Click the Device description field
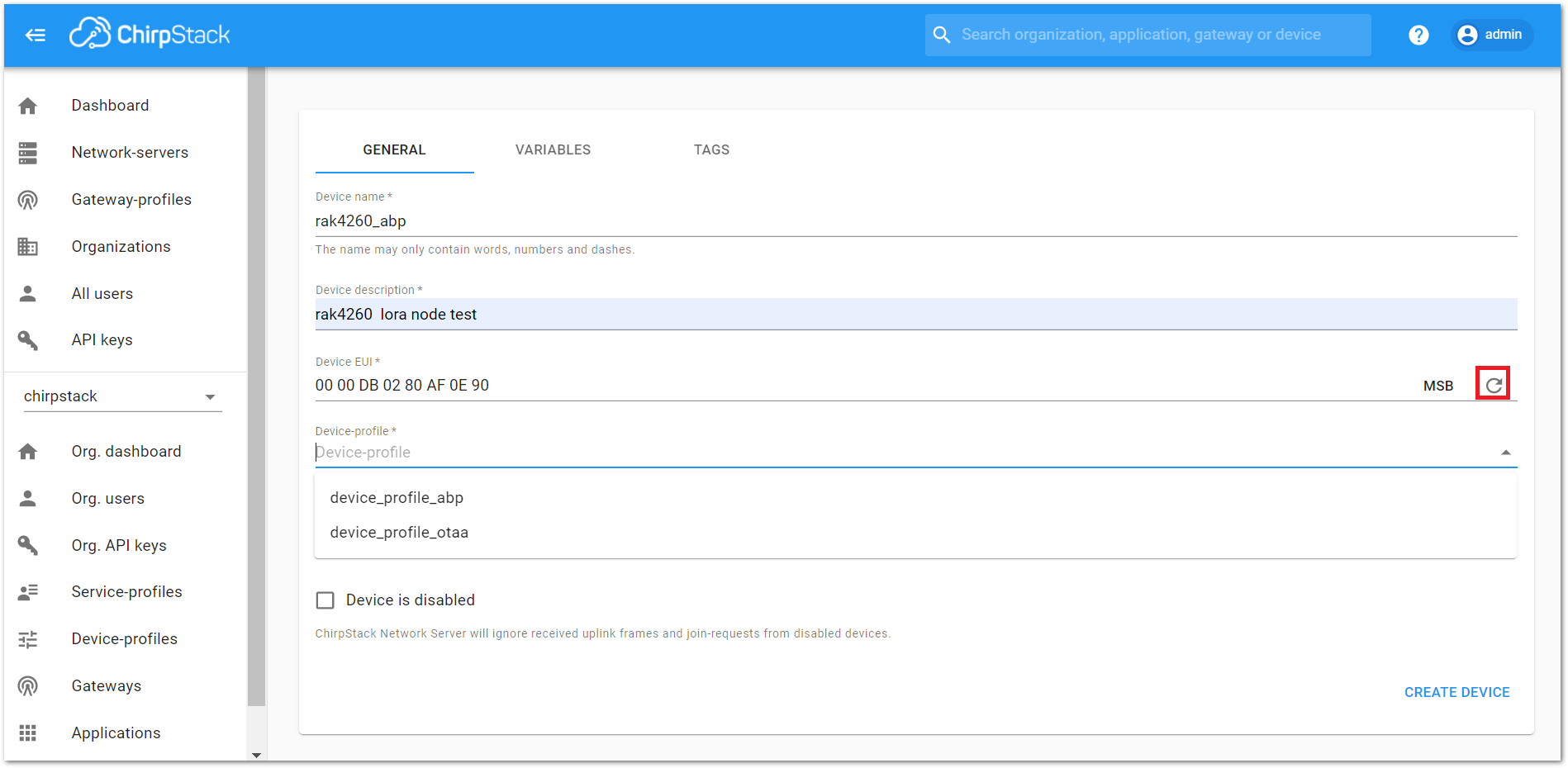 (915, 315)
